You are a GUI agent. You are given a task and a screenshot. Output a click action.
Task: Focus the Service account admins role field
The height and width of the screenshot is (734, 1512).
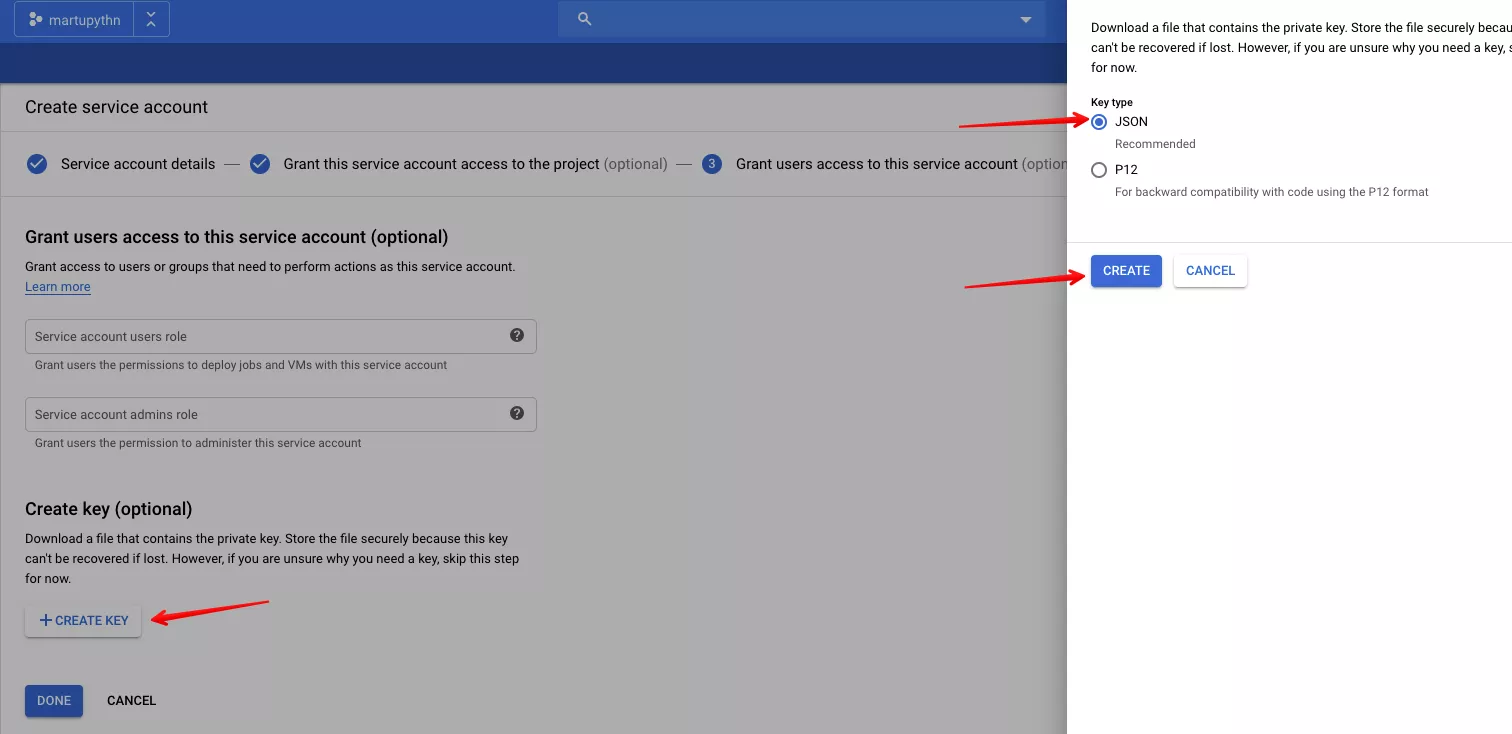(x=281, y=415)
